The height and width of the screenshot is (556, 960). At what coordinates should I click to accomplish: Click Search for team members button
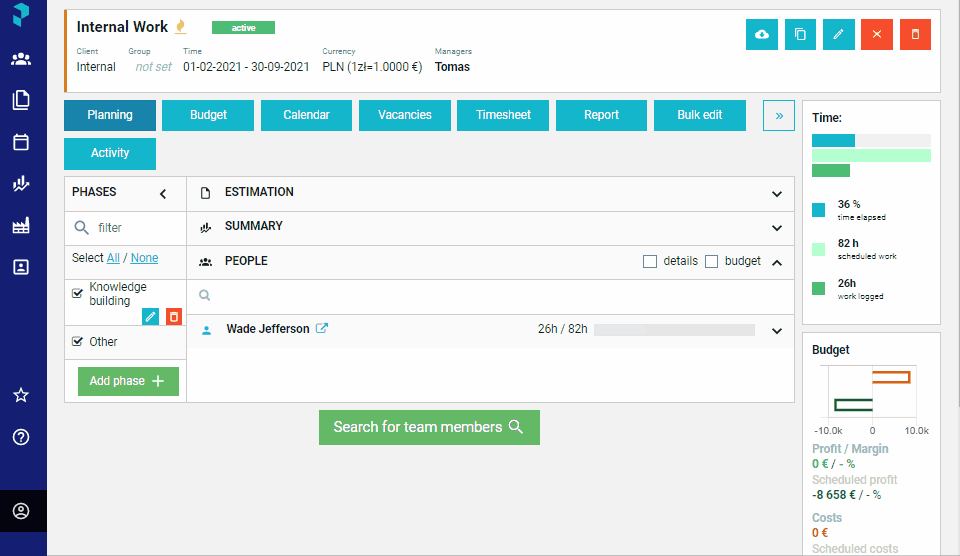(429, 427)
